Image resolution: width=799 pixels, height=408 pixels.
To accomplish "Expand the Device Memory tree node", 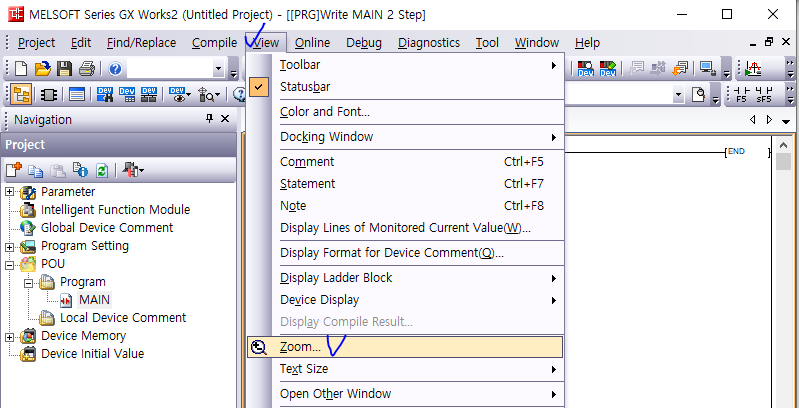I will (x=9, y=337).
